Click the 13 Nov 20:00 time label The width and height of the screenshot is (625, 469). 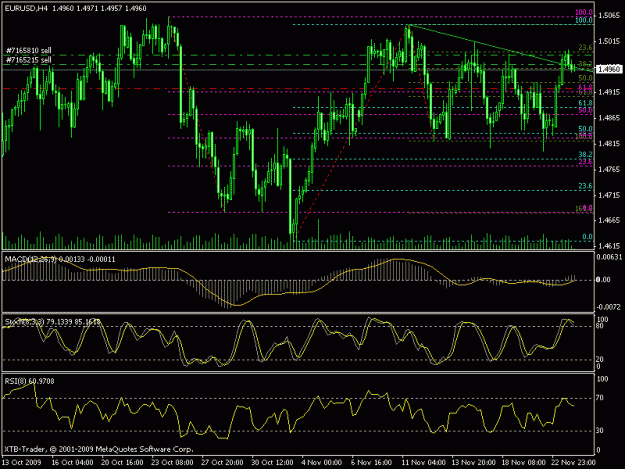pyautogui.click(x=474, y=463)
